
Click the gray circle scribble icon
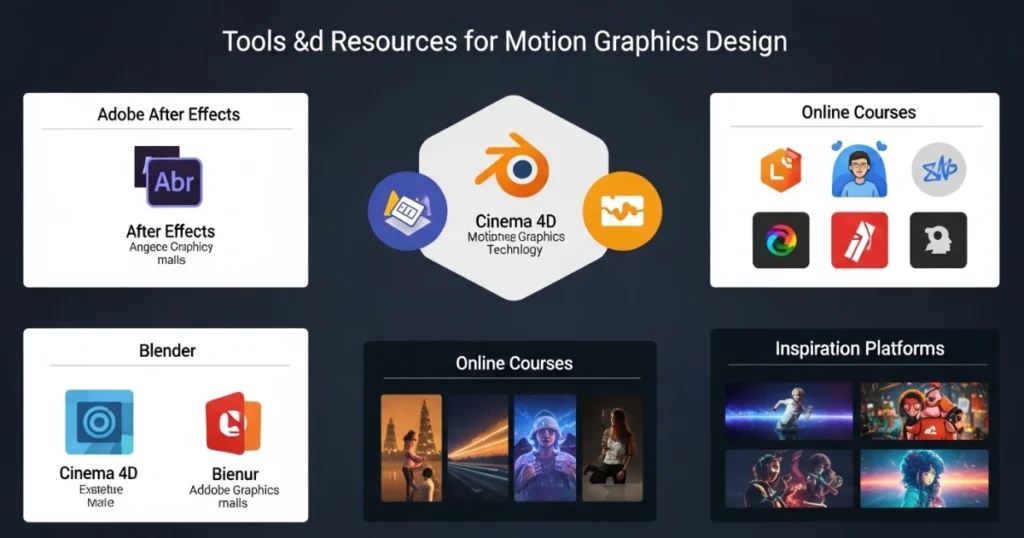click(938, 170)
